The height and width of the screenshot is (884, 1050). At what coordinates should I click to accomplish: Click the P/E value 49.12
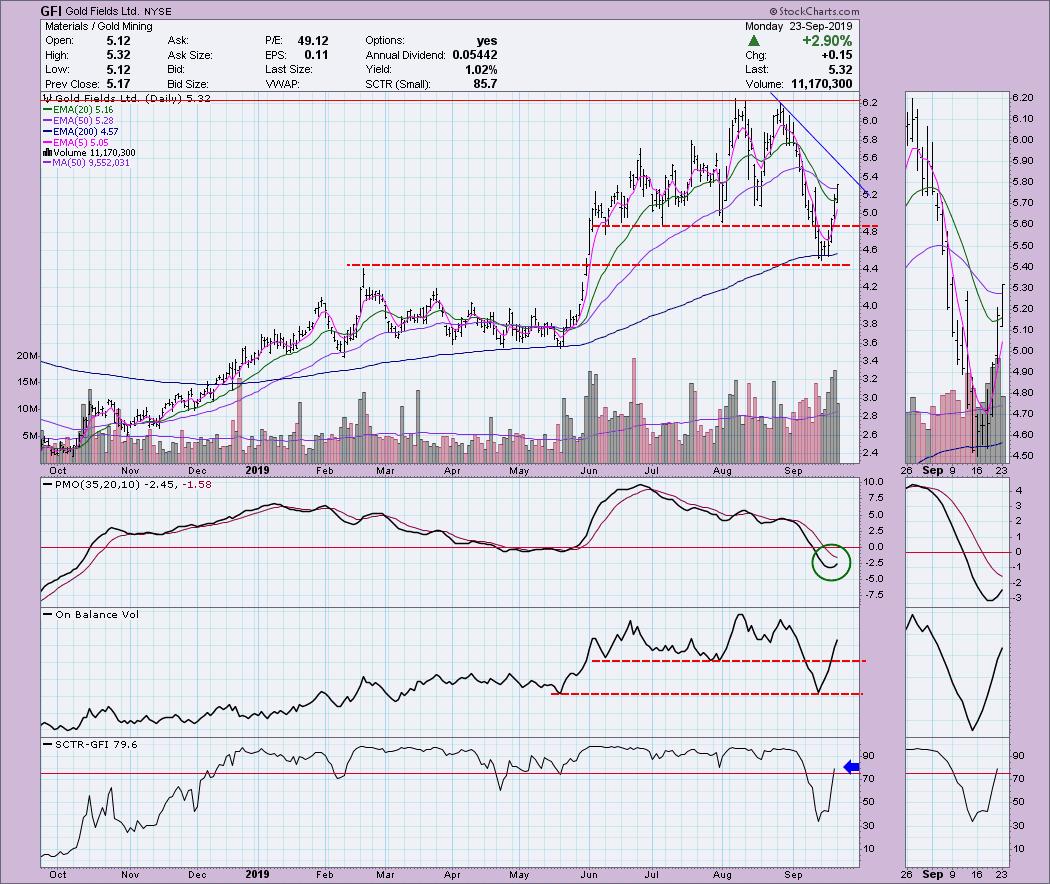tap(313, 41)
